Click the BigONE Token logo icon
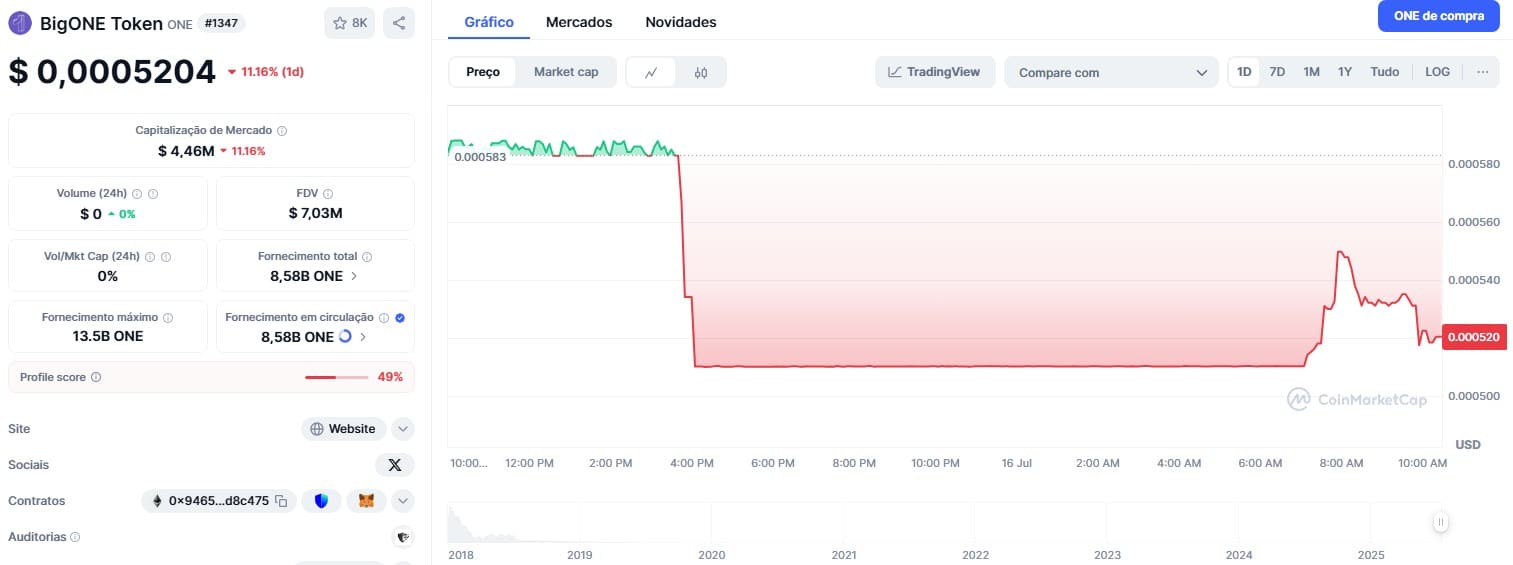Viewport: 1513px width, 565px height. (x=20, y=23)
